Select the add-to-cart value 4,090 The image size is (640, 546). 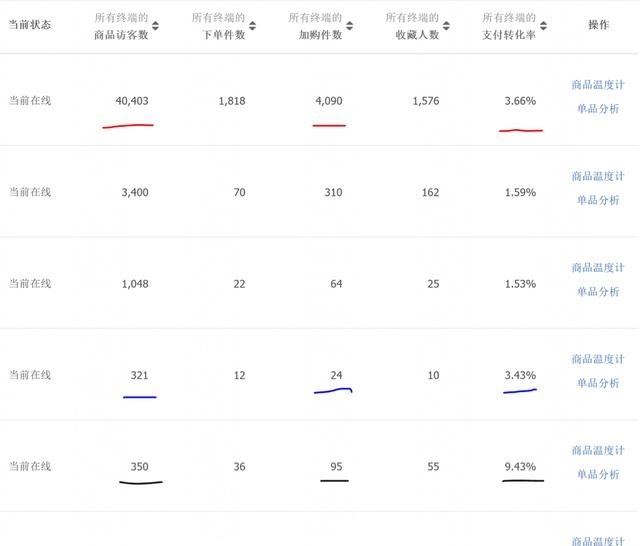click(x=329, y=101)
